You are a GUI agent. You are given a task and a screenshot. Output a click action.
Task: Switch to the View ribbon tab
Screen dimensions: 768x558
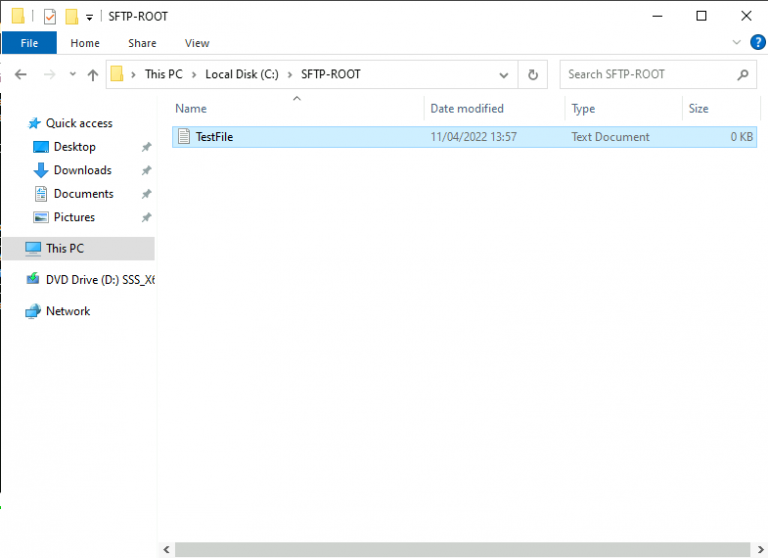[x=197, y=43]
